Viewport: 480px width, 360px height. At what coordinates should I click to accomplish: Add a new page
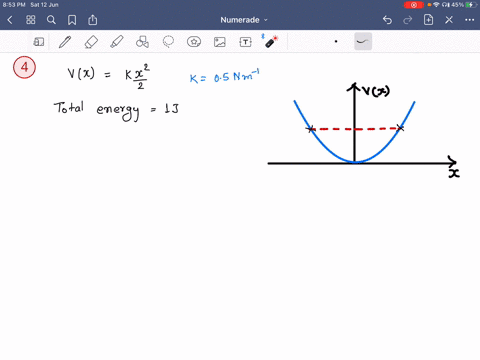[x=428, y=20]
